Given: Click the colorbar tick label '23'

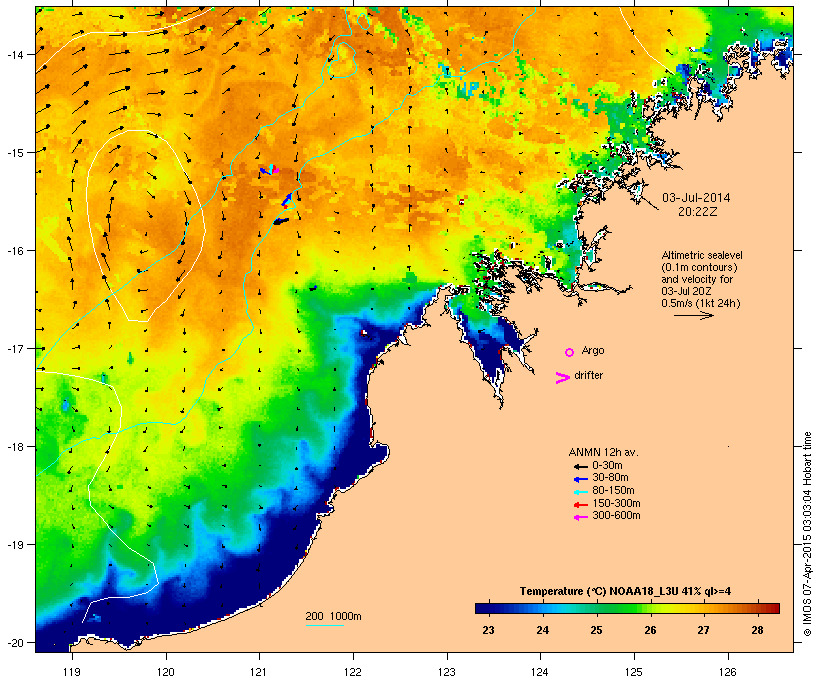Looking at the screenshot, I should 488,630.
